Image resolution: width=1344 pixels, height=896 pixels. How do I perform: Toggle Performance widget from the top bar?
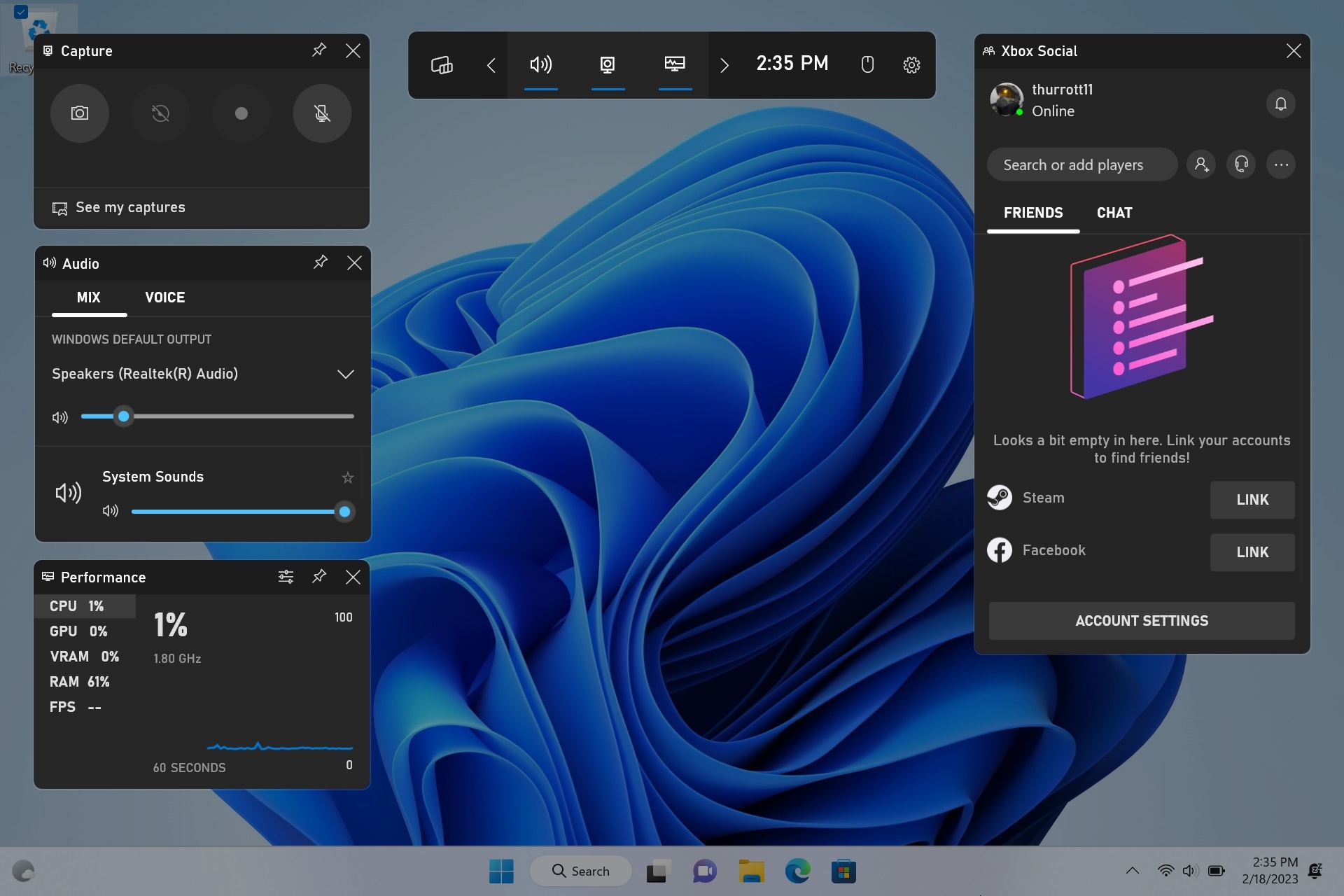(675, 65)
